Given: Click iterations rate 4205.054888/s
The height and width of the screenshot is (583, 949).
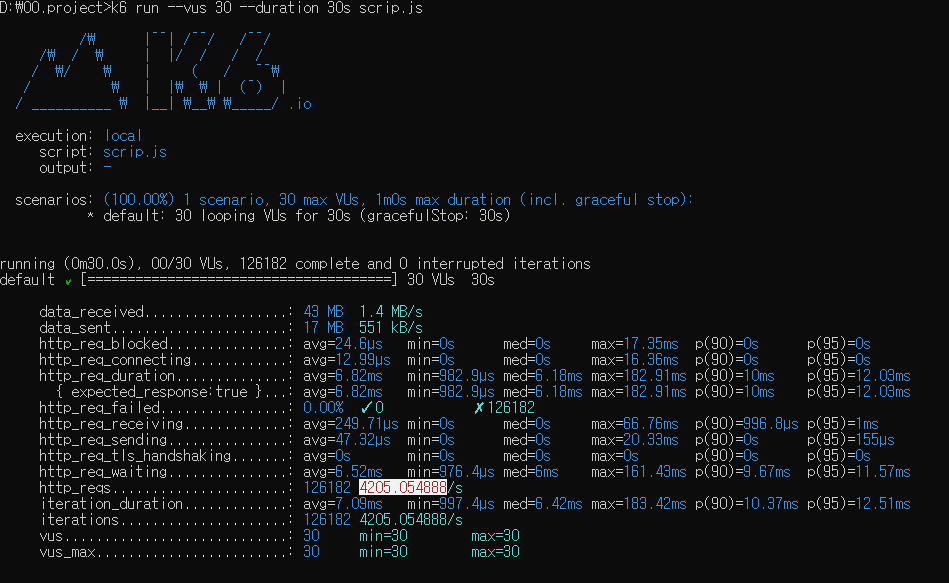Looking at the screenshot, I should pyautogui.click(x=411, y=520).
